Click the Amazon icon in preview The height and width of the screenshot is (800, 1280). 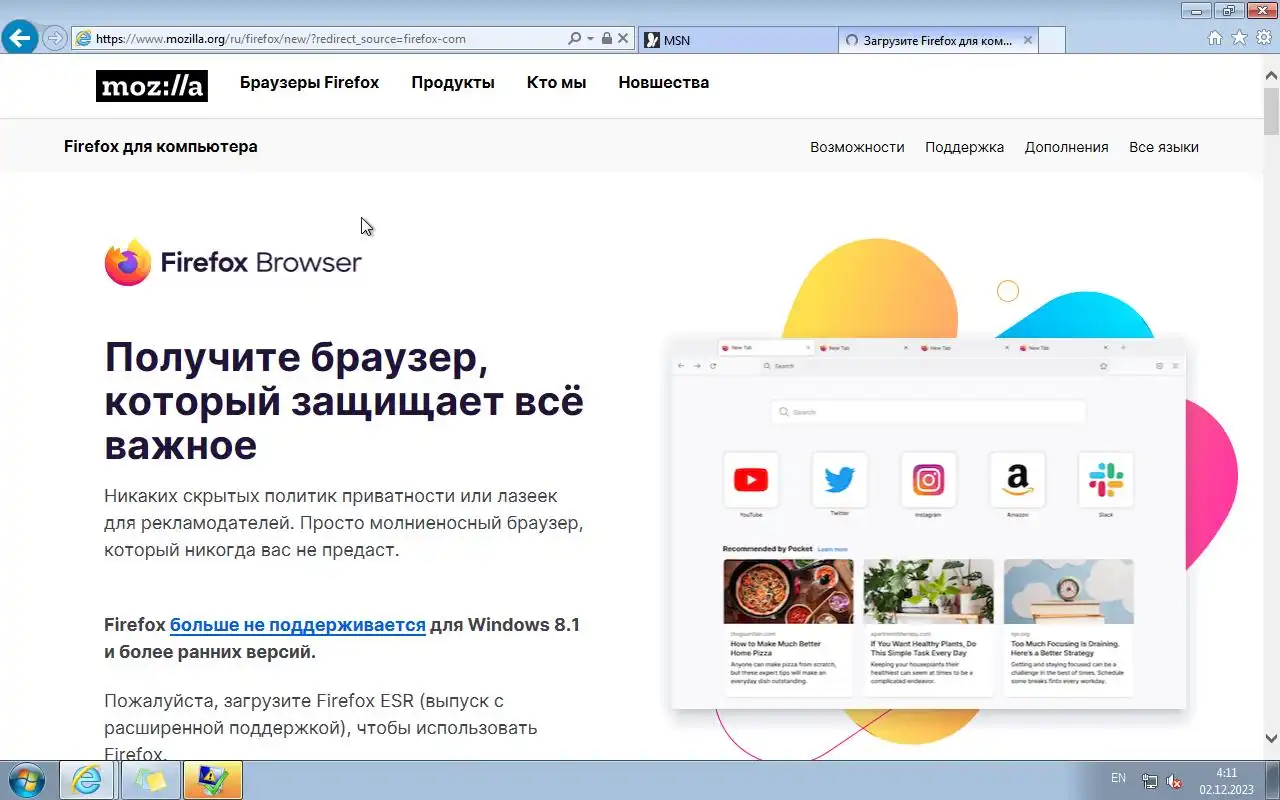click(1017, 480)
